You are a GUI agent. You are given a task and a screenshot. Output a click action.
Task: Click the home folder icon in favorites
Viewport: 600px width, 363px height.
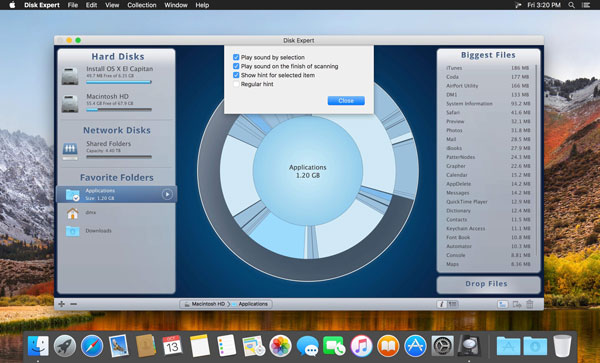pyautogui.click(x=72, y=213)
